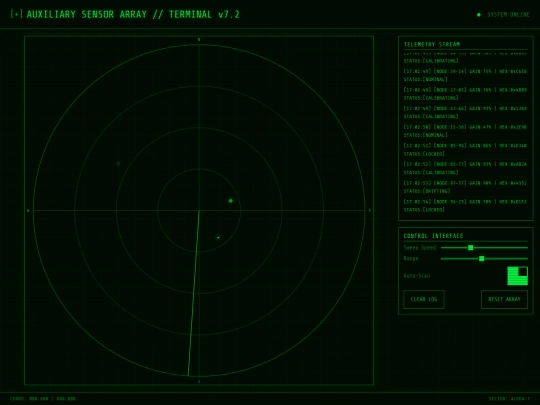The height and width of the screenshot is (405, 540).
Task: Click the AUXILIARY SENSOR ARRAY terminal title
Action: [133, 14]
